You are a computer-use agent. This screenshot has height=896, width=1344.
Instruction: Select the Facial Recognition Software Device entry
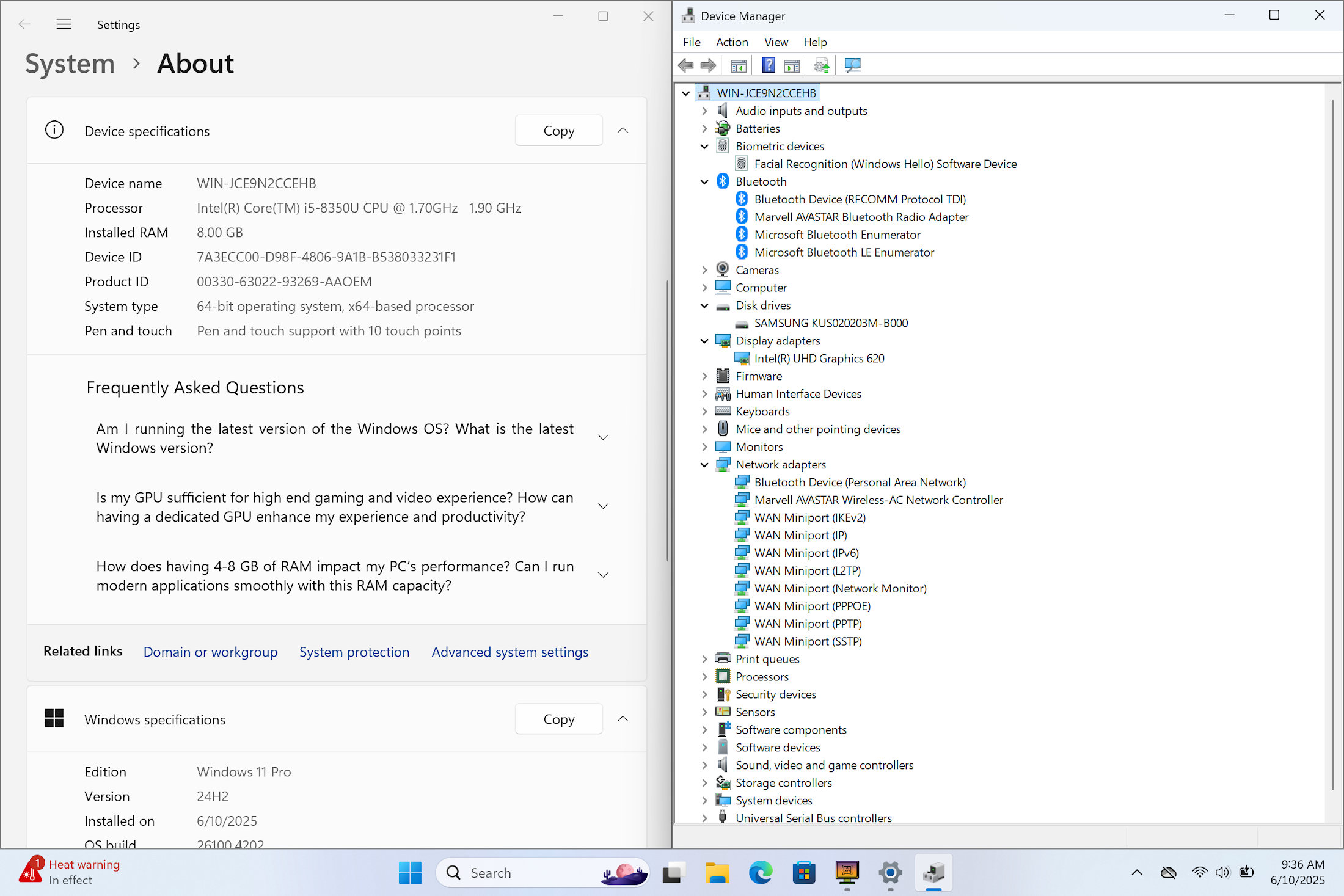(x=885, y=164)
